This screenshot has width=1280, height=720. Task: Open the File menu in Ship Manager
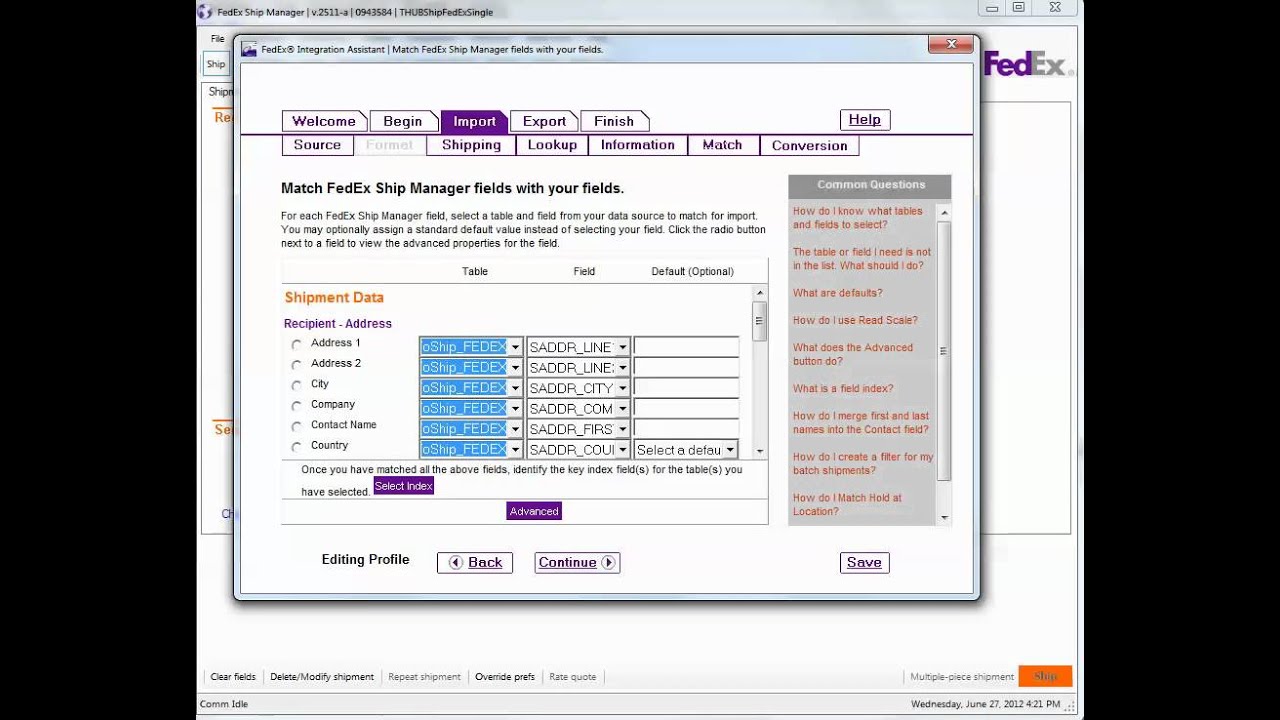[217, 38]
